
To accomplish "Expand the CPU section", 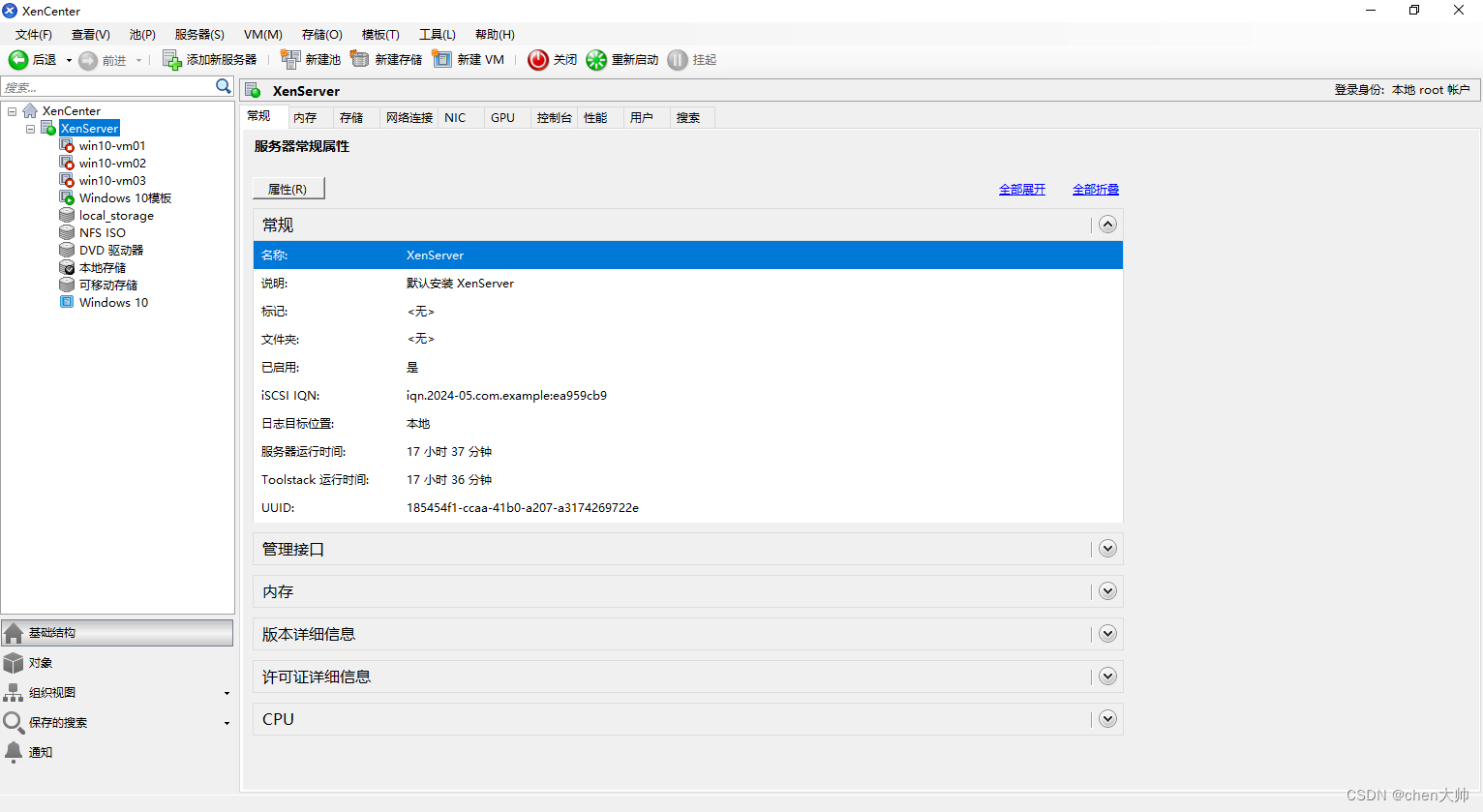I will tap(1108, 719).
